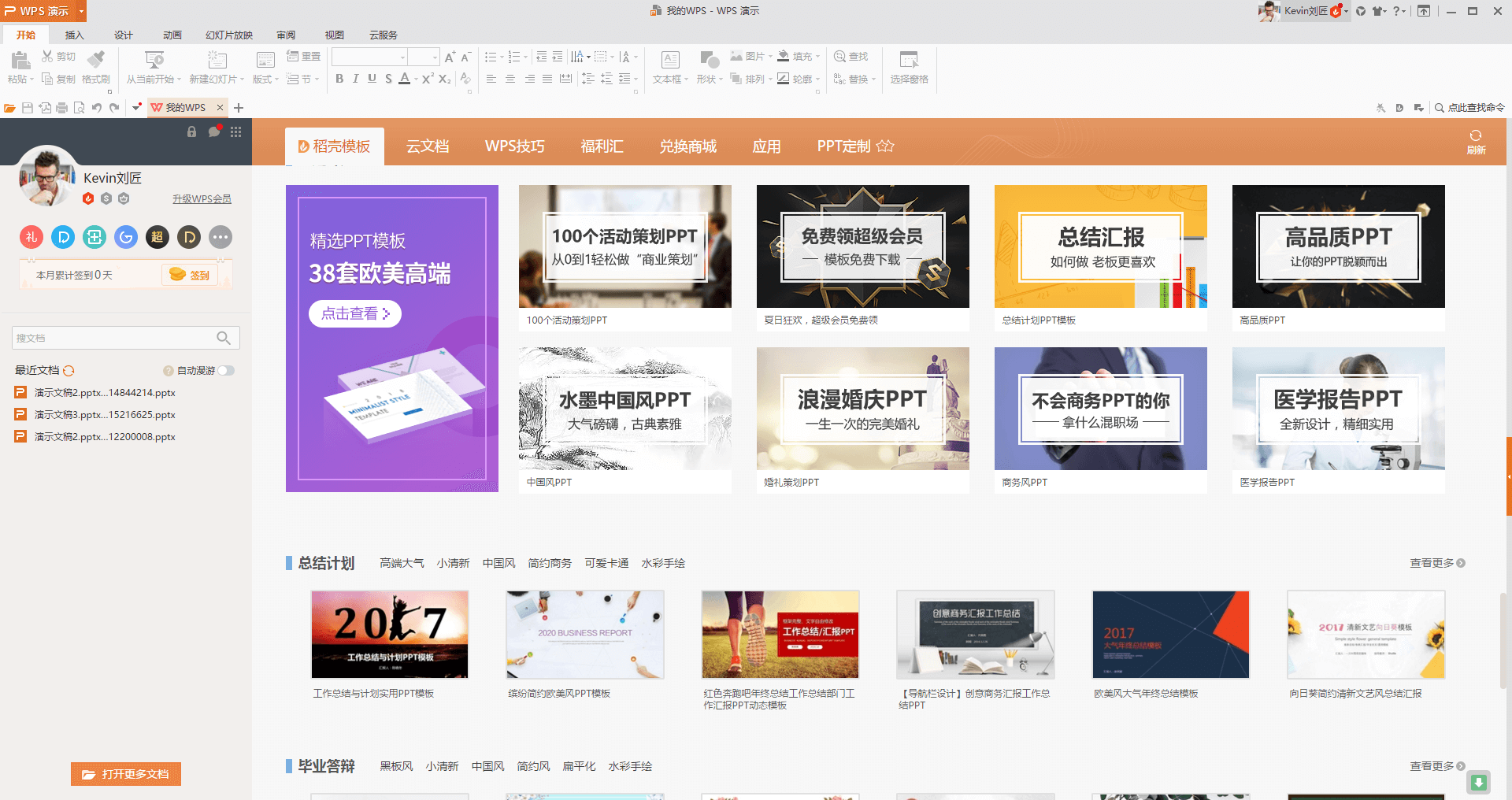Switch to the 插入 ribbon tab
This screenshot has height=800, width=1512.
click(x=75, y=35)
